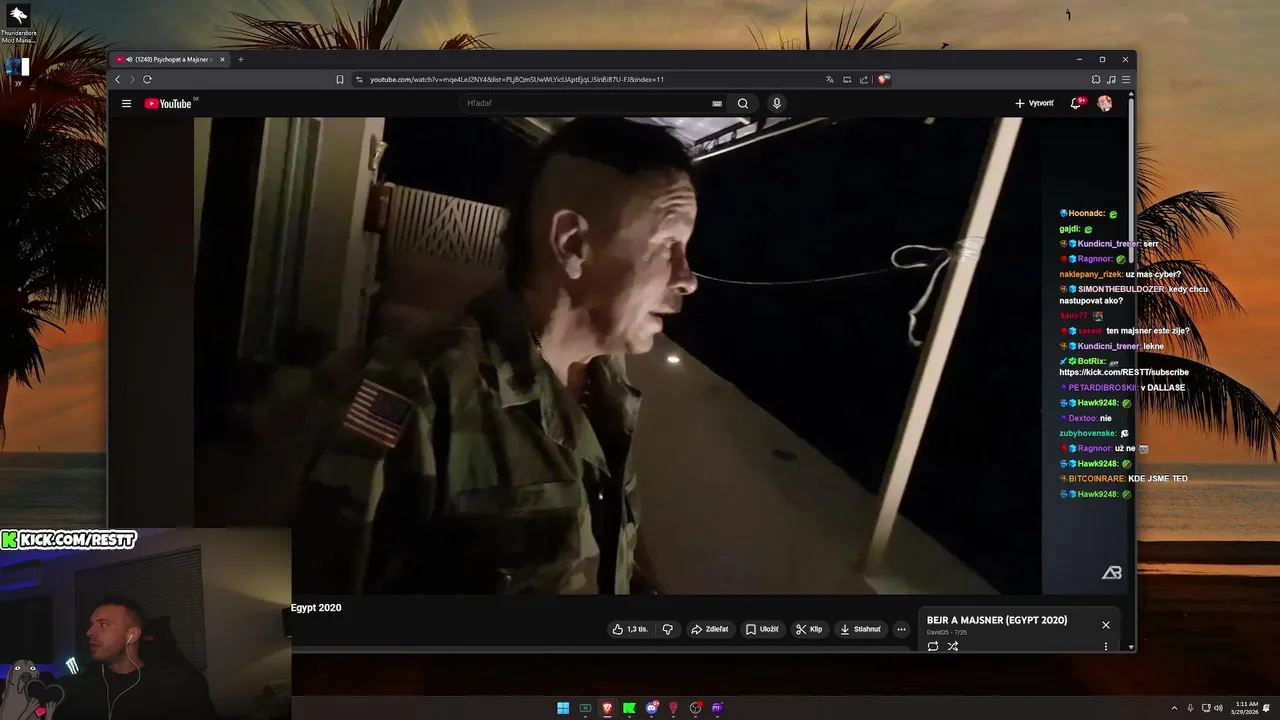Dislike the video with thumbs-down
The image size is (1280, 720).
pyautogui.click(x=668, y=629)
